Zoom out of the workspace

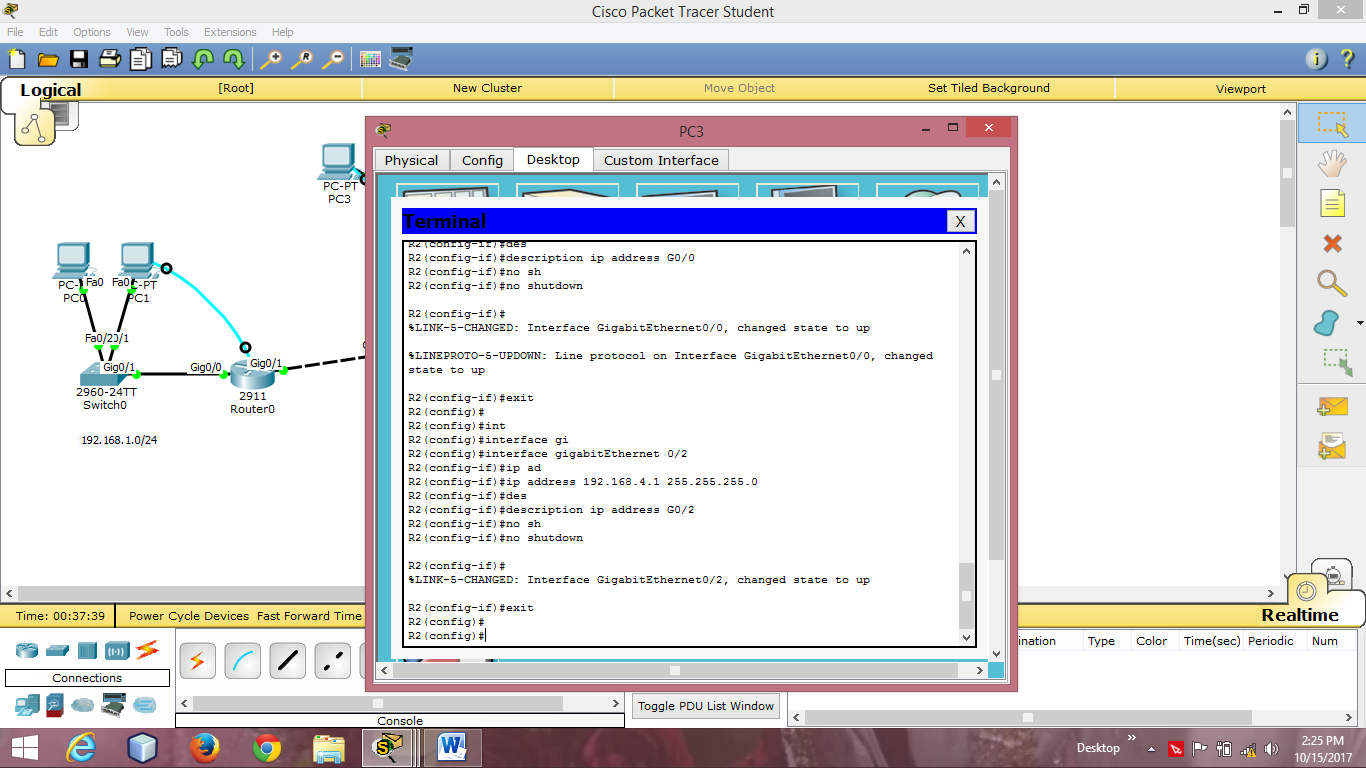[333, 59]
